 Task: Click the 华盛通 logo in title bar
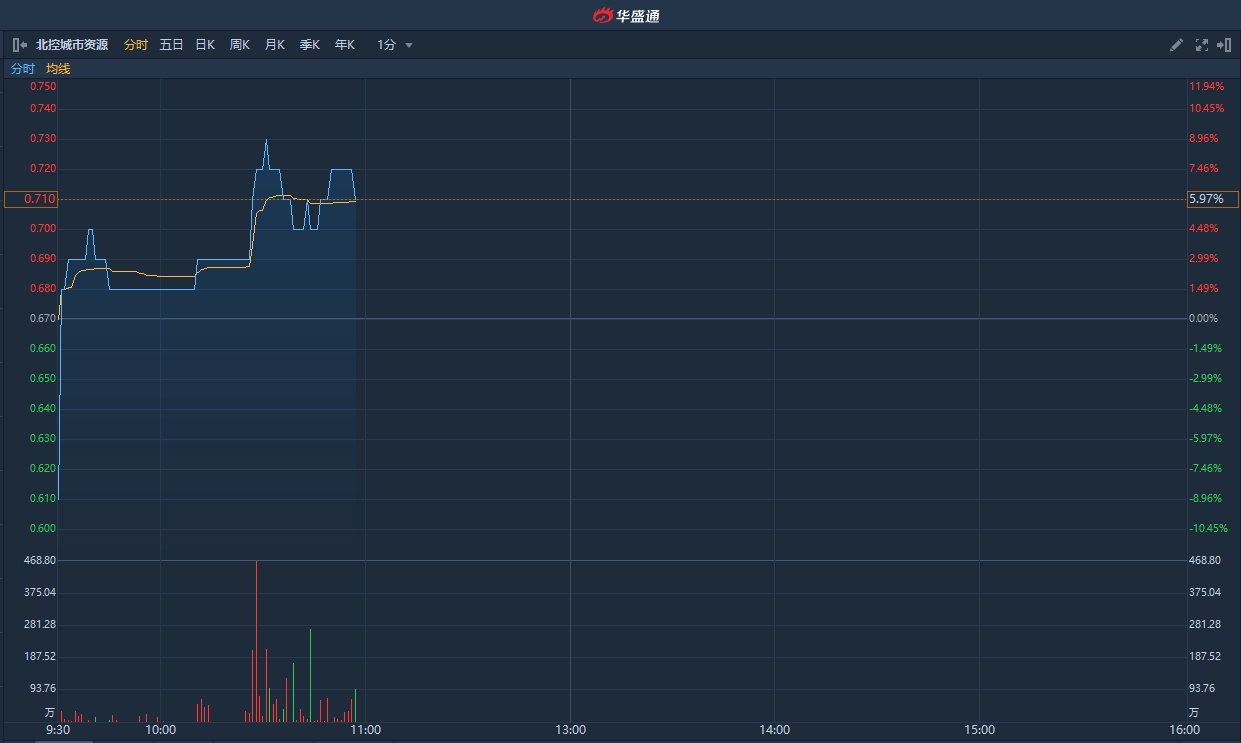point(626,15)
